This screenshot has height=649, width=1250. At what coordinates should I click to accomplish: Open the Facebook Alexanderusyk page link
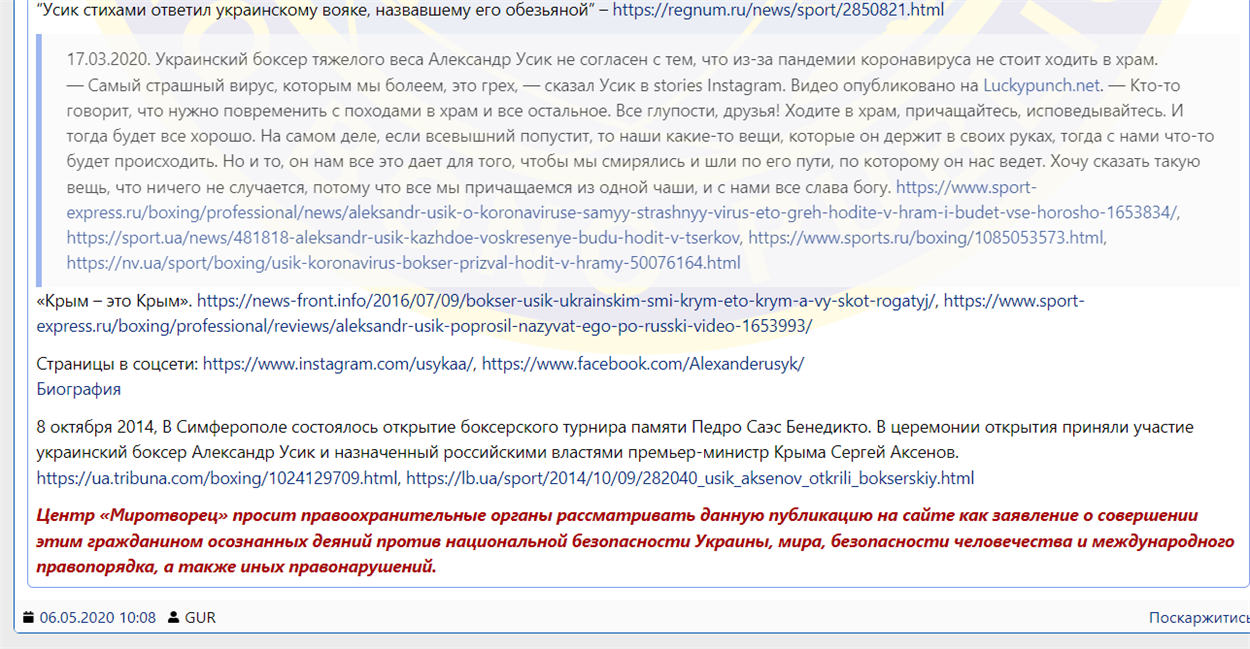point(643,364)
